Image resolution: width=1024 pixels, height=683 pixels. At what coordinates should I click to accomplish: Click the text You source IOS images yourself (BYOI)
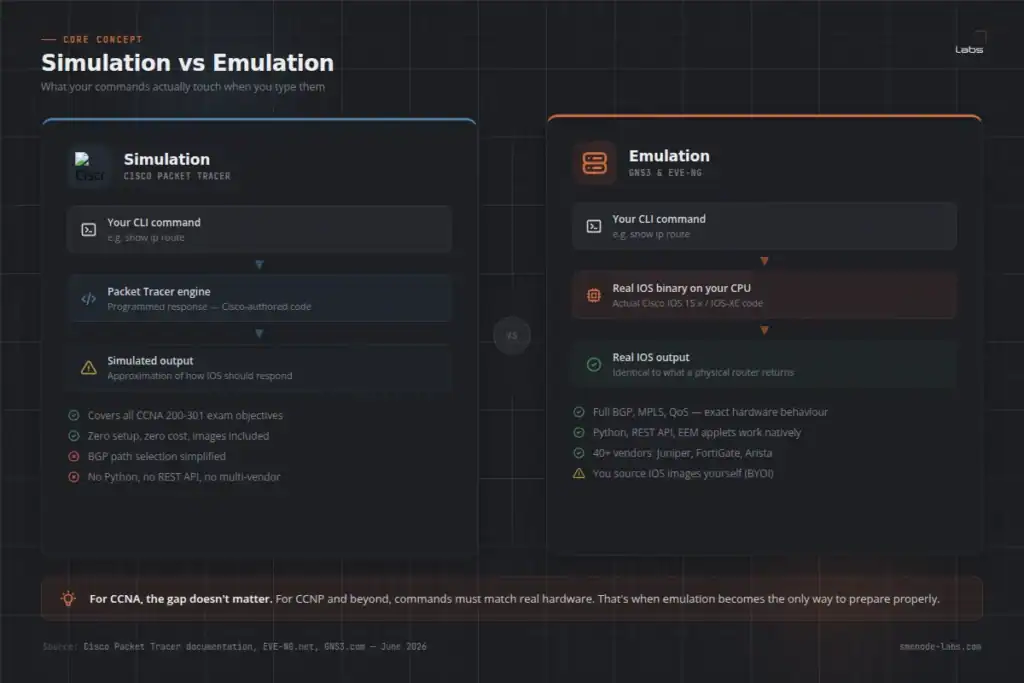coord(682,473)
